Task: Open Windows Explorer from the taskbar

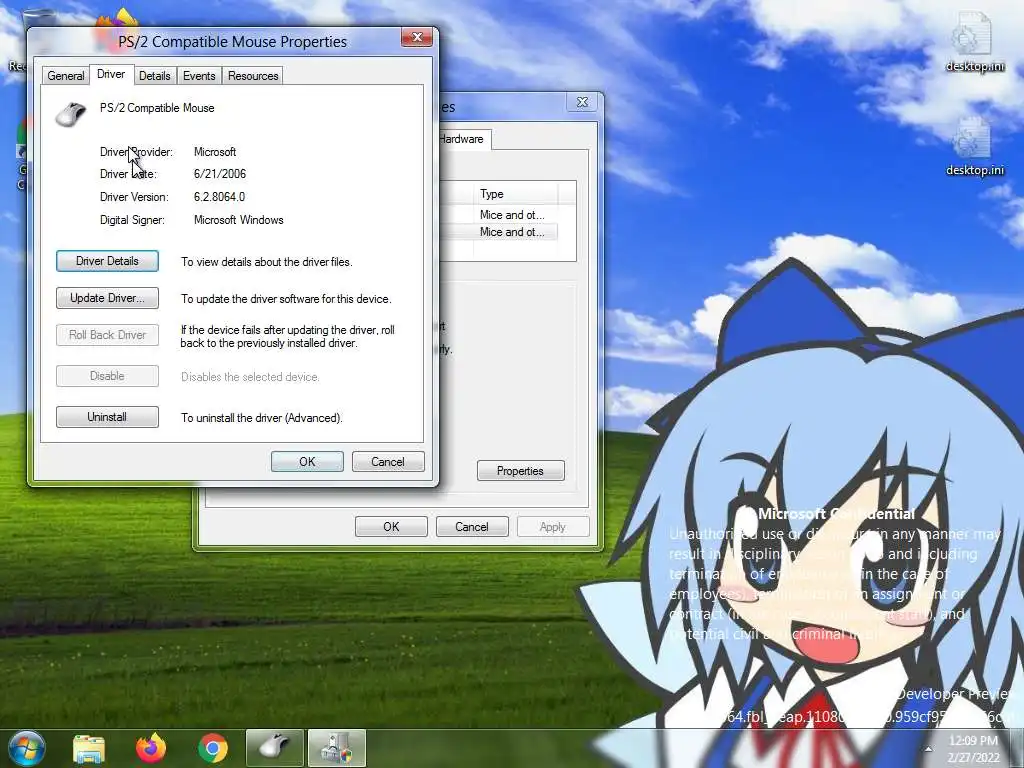Action: 89,748
